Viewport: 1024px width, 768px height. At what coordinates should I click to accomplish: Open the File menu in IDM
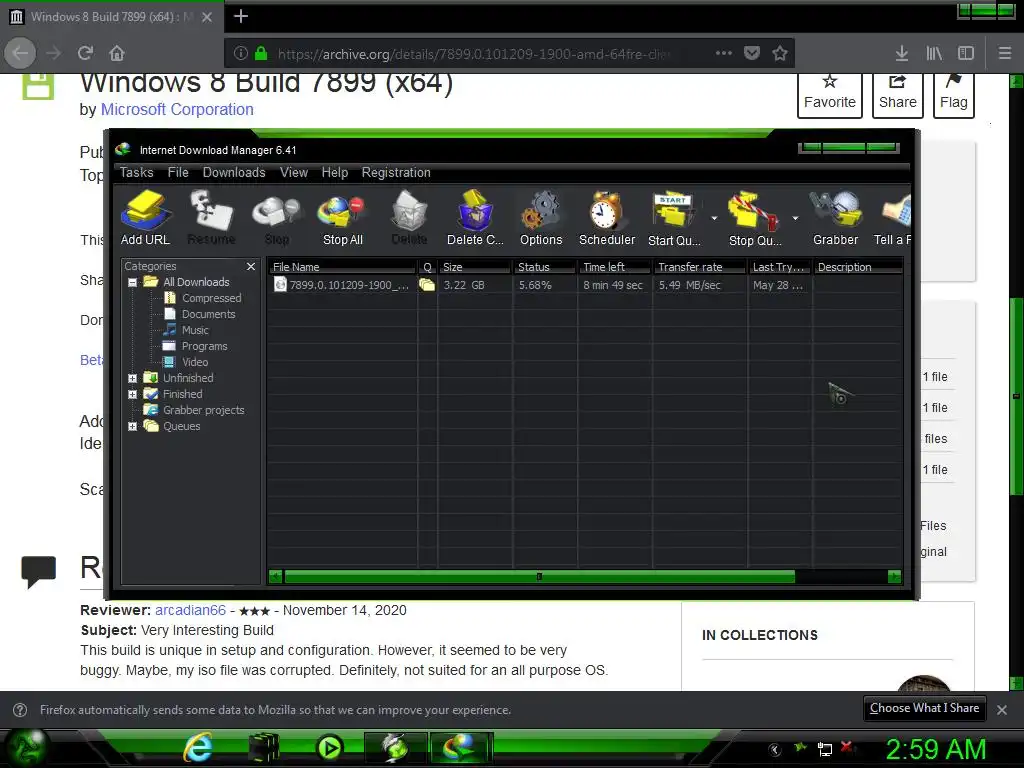[x=178, y=172]
